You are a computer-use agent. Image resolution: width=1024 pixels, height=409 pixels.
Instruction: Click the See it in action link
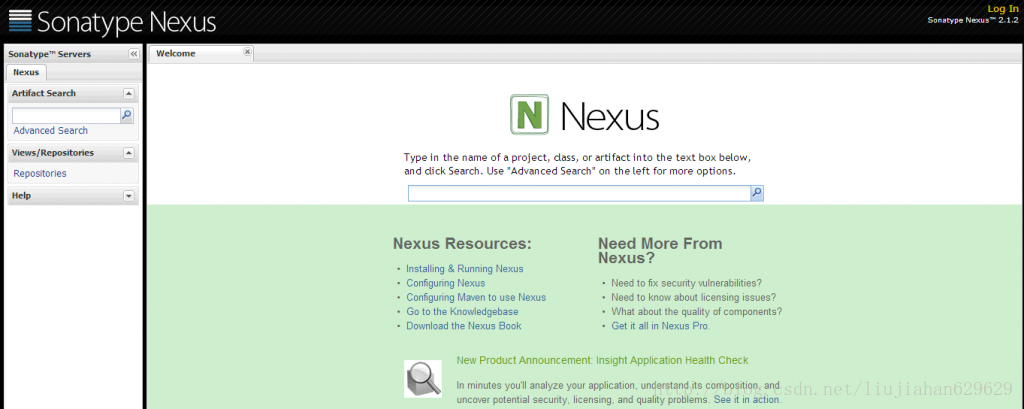click(x=746, y=399)
